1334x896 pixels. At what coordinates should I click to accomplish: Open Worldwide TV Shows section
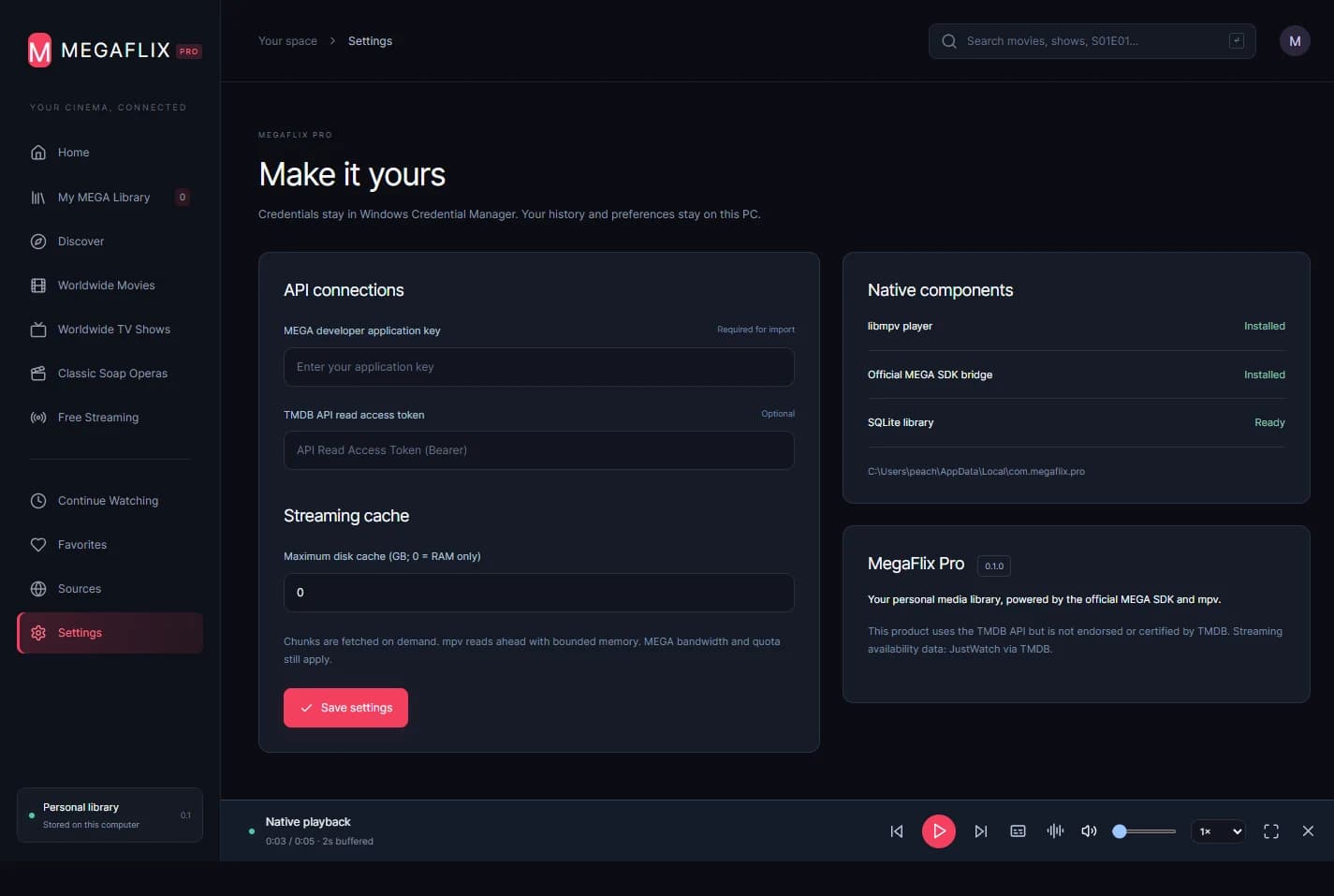110,330
